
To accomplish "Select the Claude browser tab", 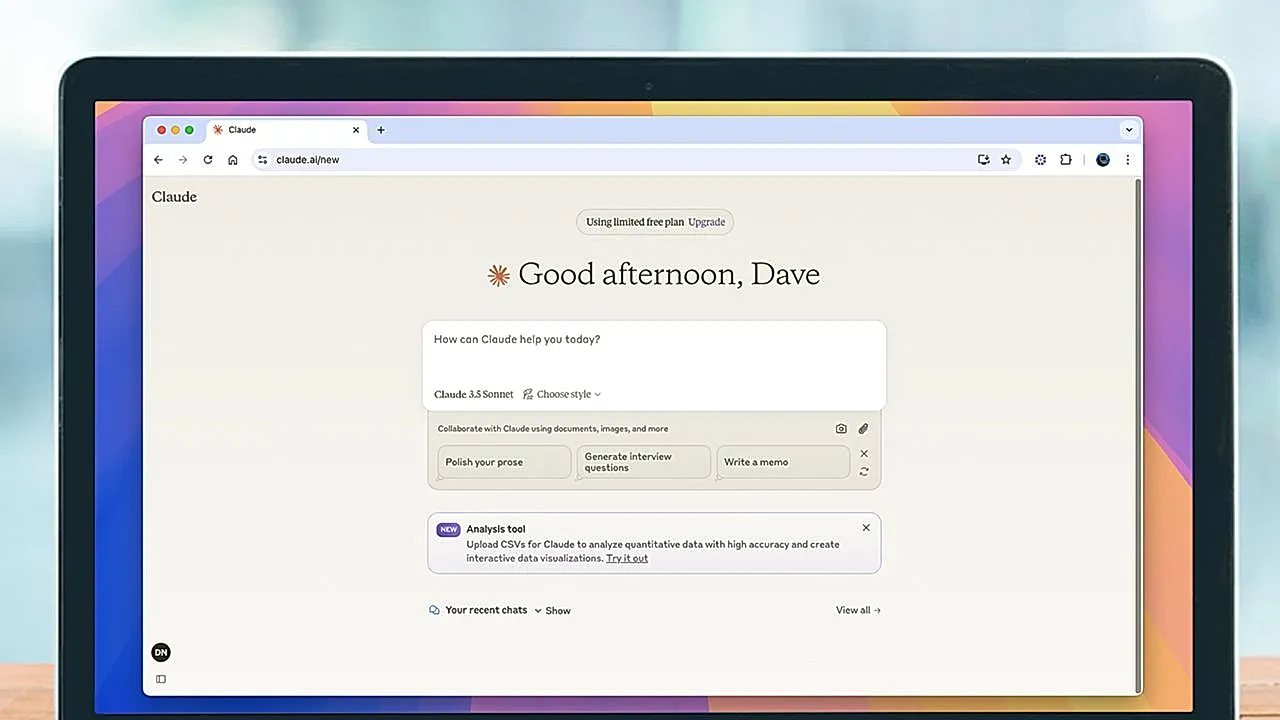I will click(286, 130).
